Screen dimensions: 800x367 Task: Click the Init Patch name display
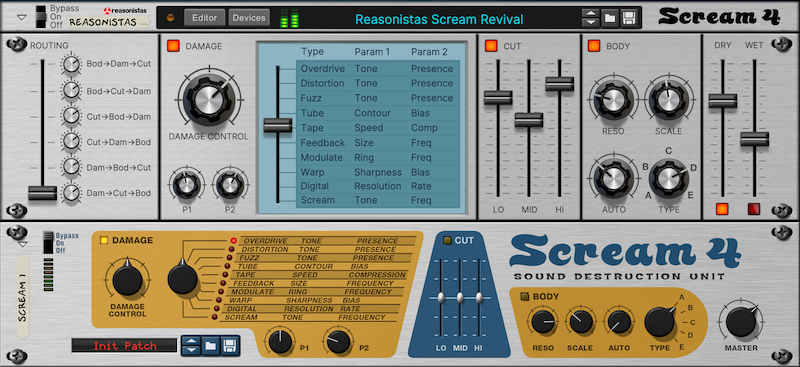[x=124, y=346]
